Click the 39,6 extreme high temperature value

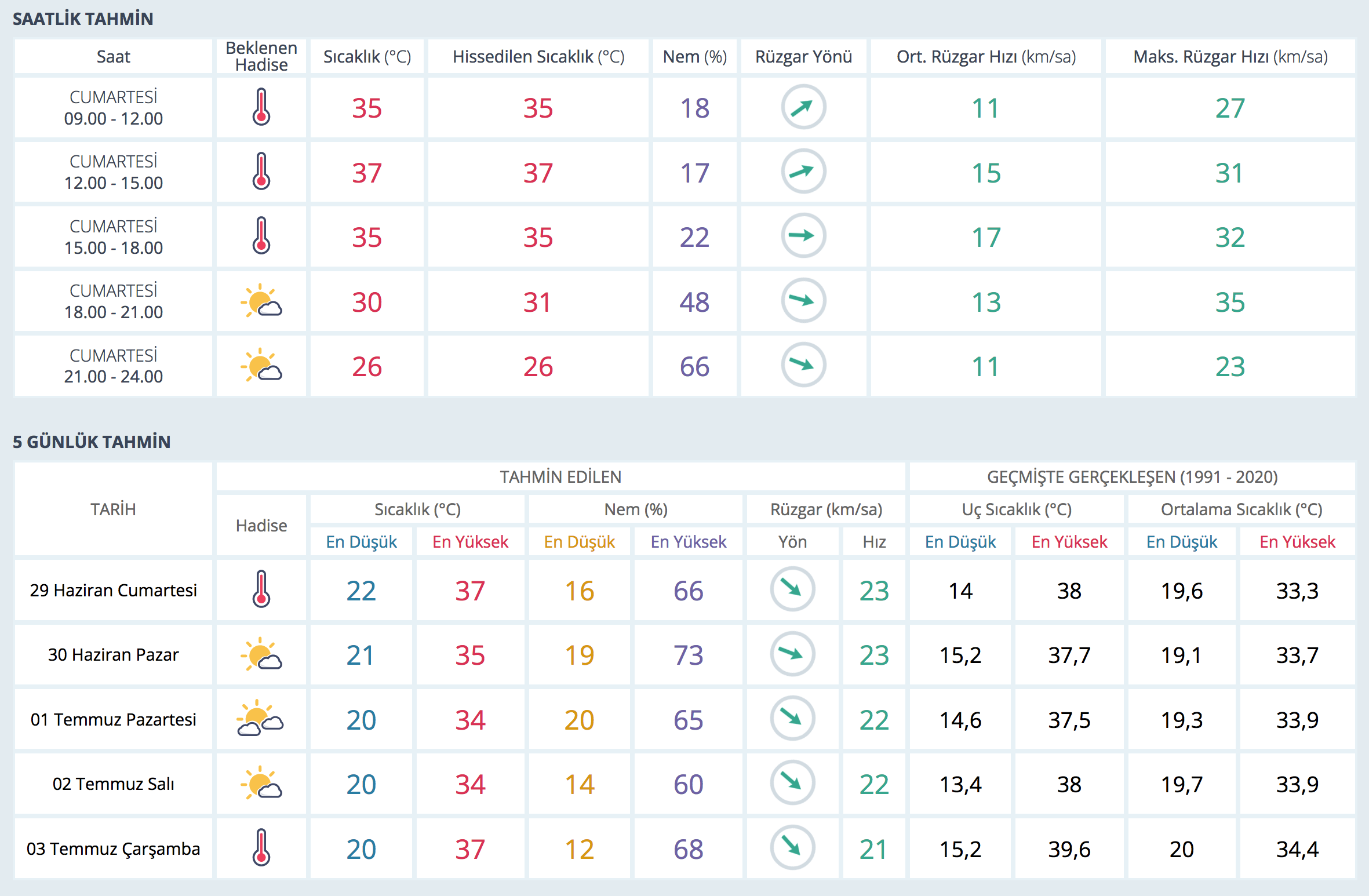(1069, 849)
